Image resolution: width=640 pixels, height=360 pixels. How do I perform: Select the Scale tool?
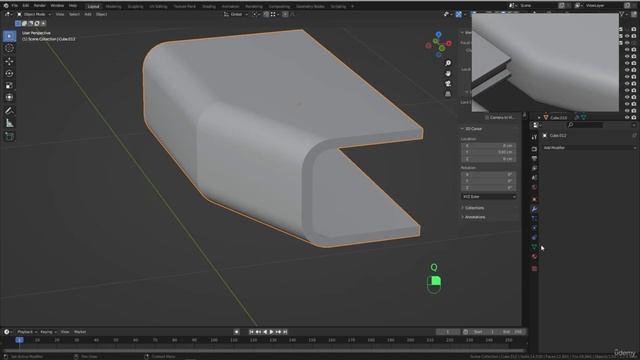tap(9, 85)
